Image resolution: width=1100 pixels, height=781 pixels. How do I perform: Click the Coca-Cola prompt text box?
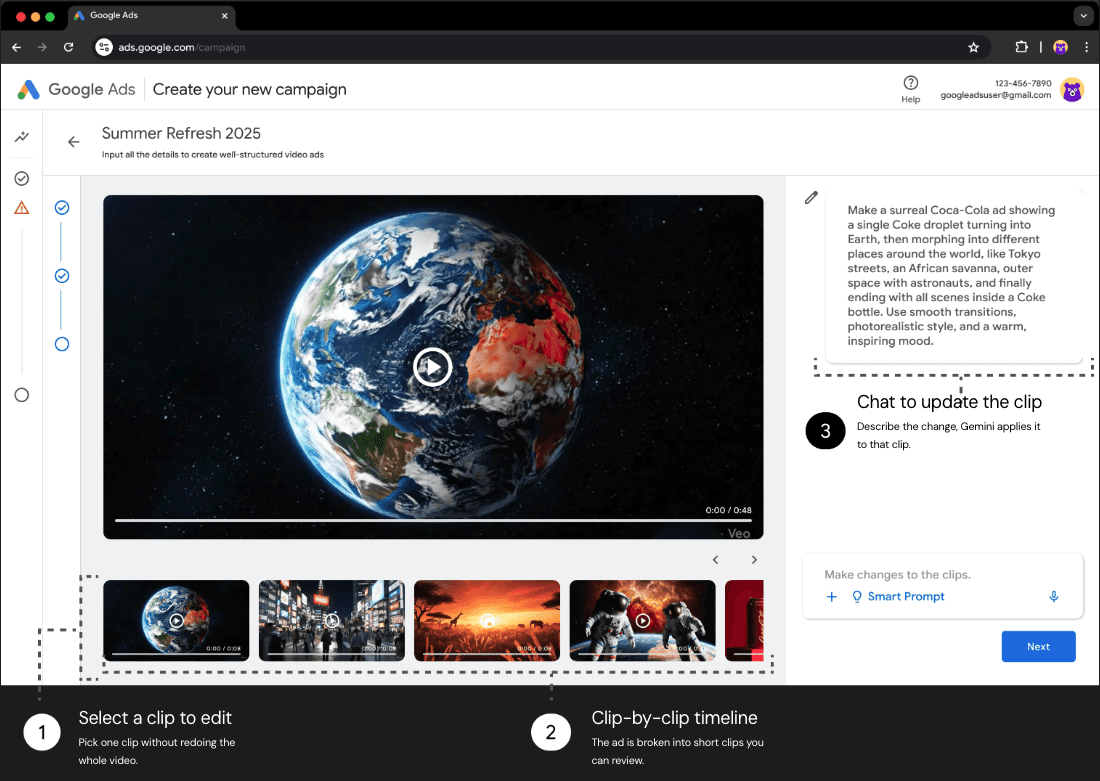point(954,275)
